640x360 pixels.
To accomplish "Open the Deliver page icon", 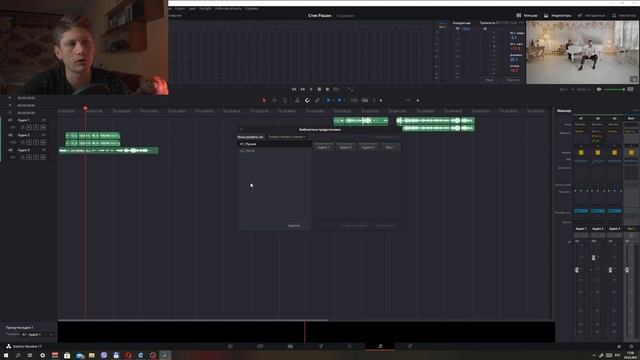I will click(410, 346).
